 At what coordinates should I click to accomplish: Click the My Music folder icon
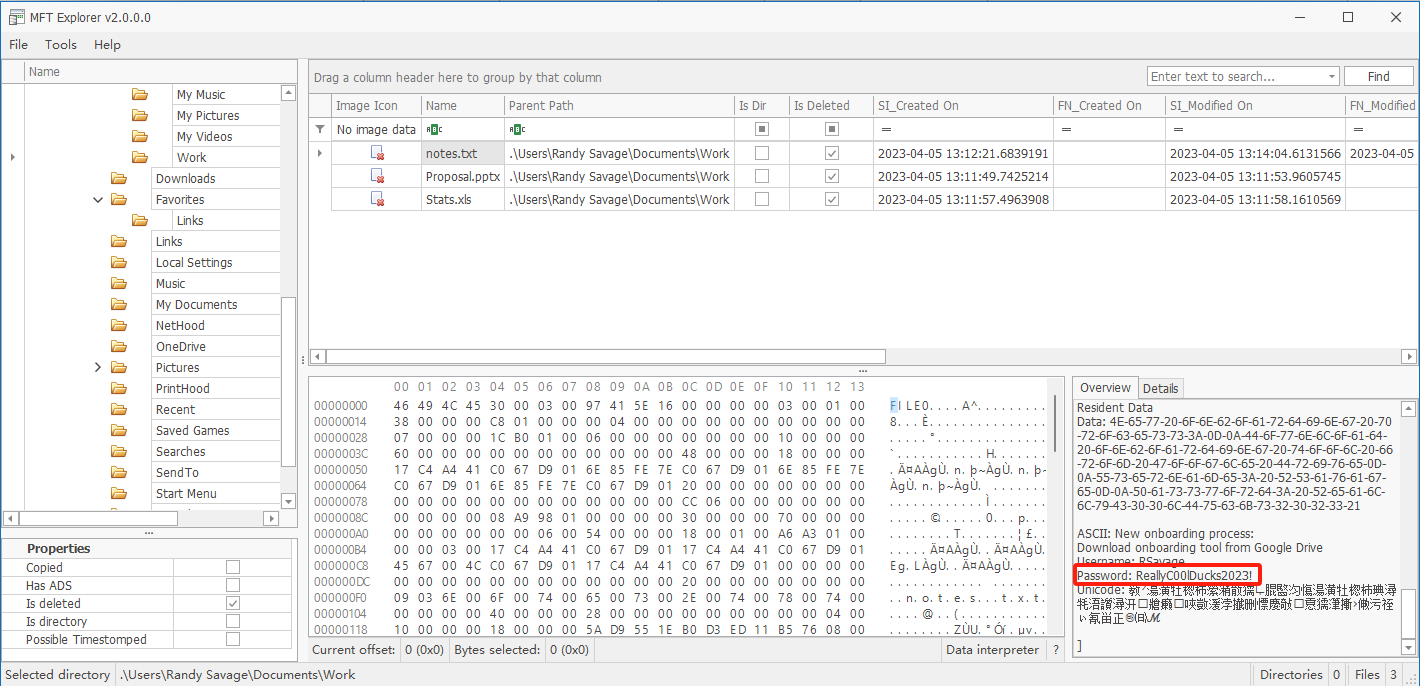point(140,95)
